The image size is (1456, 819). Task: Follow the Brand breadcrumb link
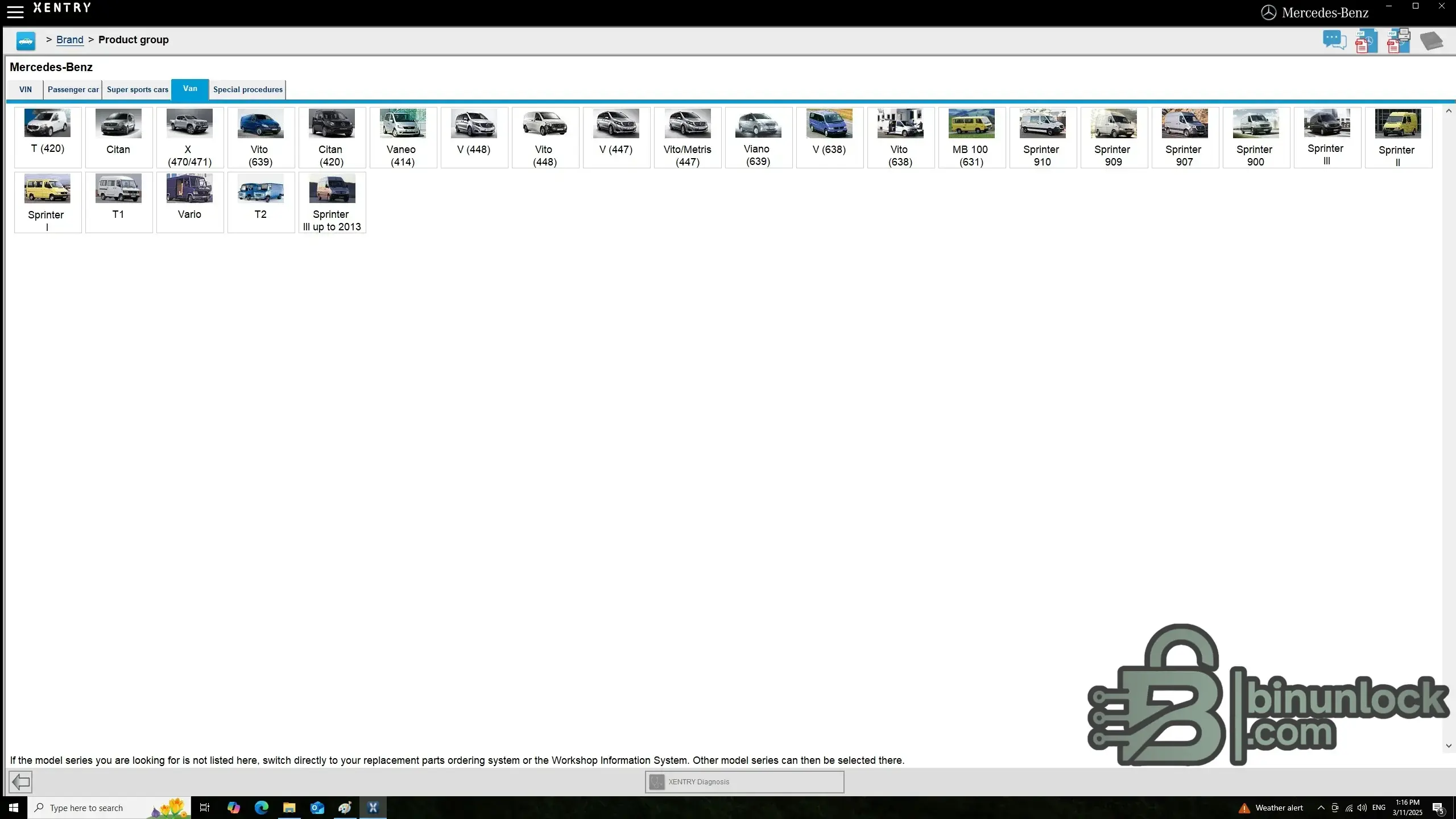tap(70, 40)
